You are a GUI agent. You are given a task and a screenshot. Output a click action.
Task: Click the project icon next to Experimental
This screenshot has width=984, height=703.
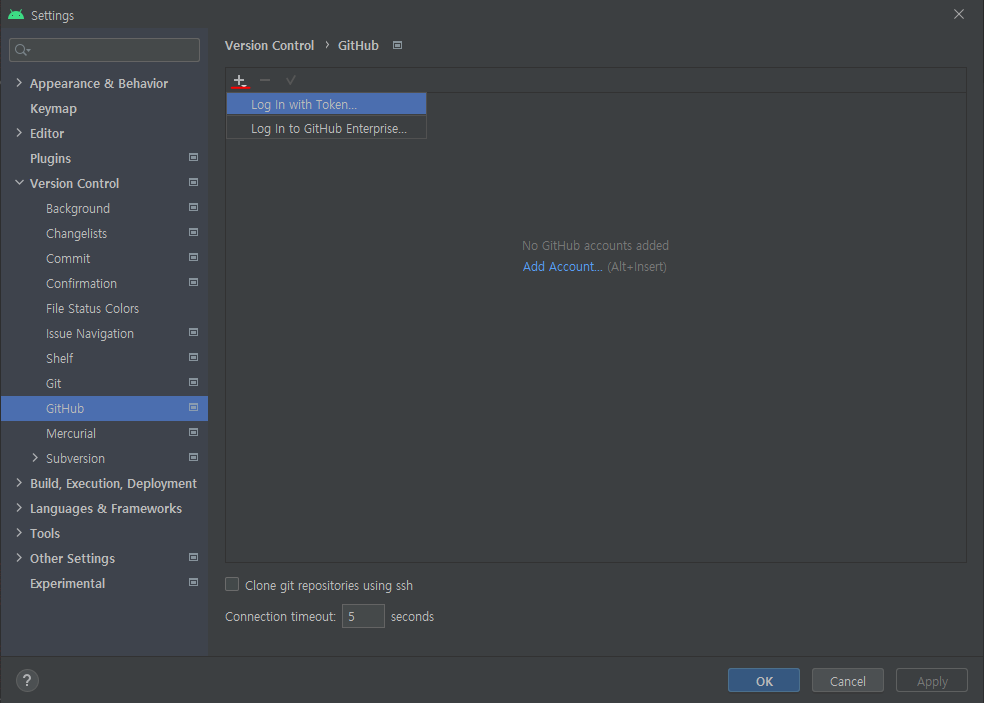[193, 582]
